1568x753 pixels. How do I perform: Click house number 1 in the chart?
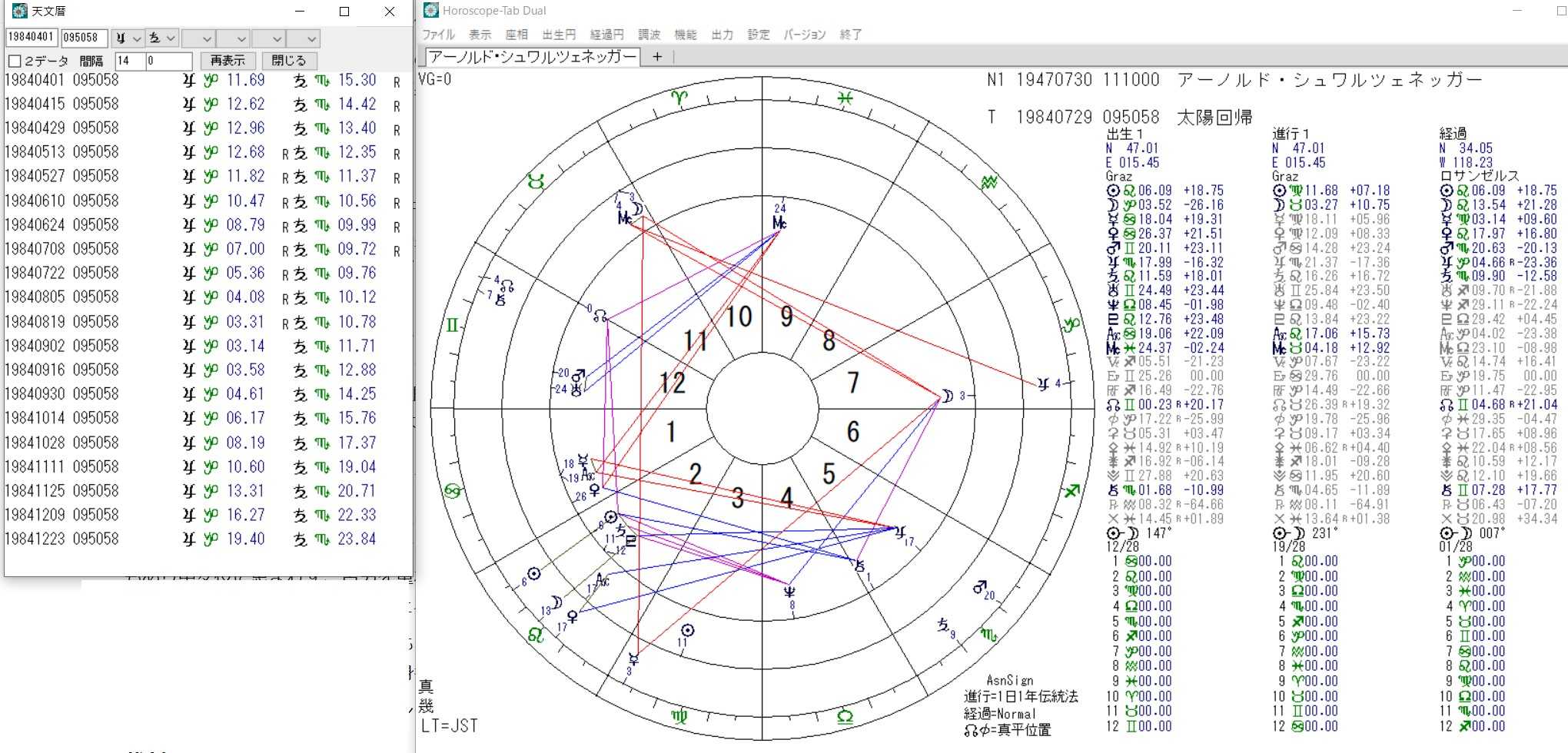coord(671,432)
